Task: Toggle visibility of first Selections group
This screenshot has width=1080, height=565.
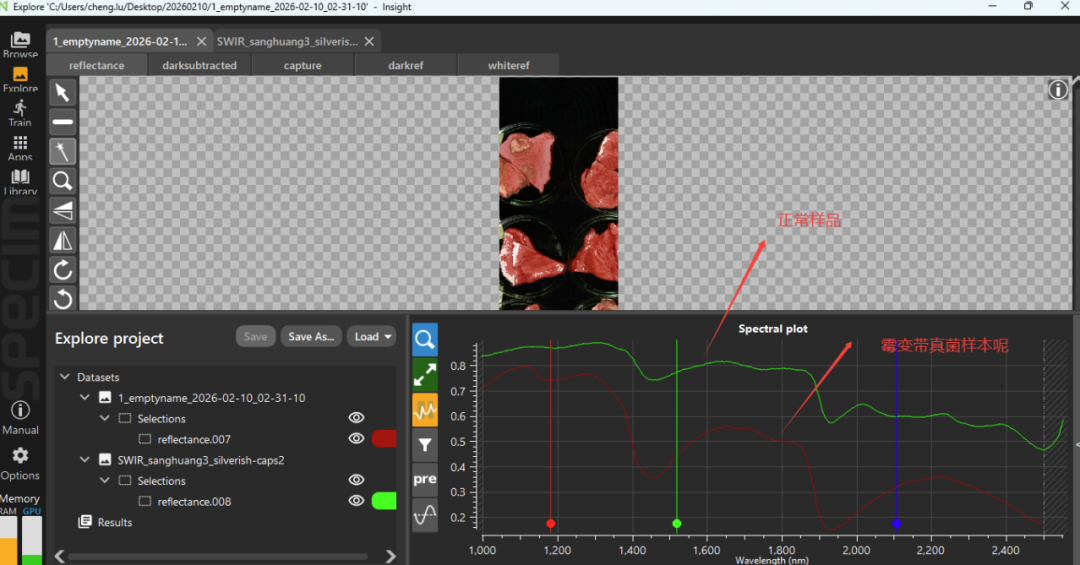Action: point(356,418)
